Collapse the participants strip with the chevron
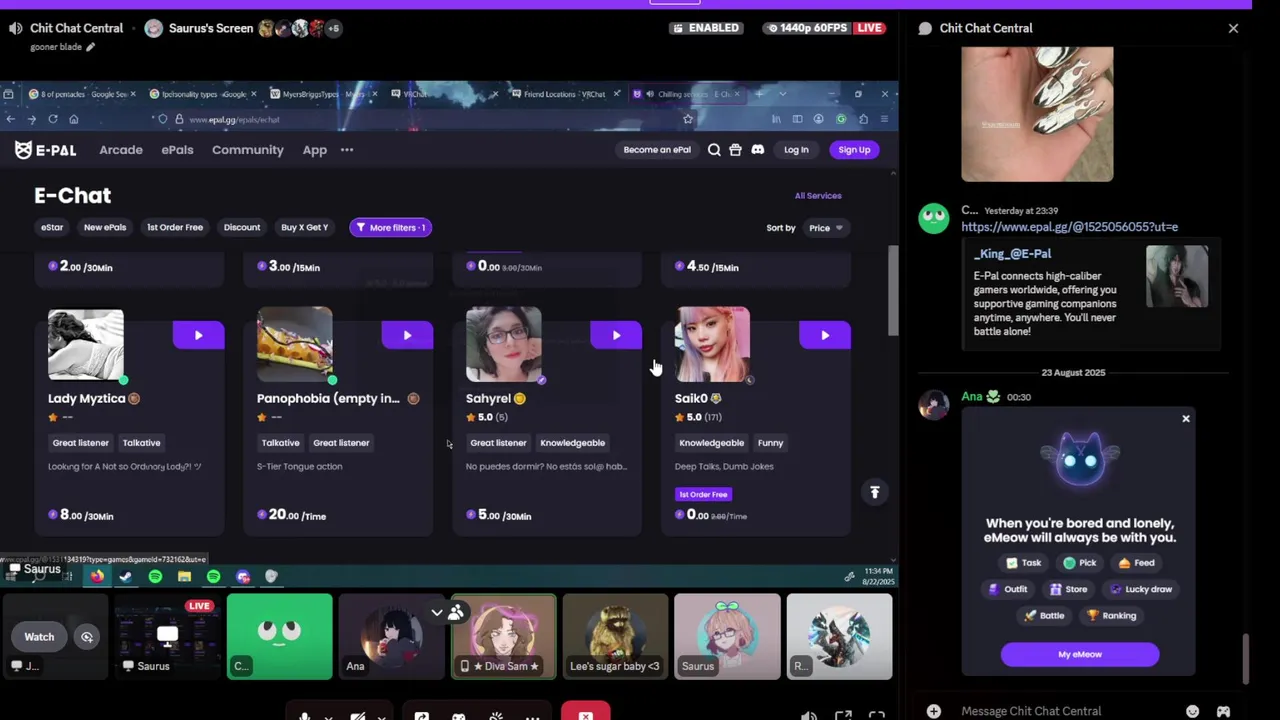 (x=437, y=612)
